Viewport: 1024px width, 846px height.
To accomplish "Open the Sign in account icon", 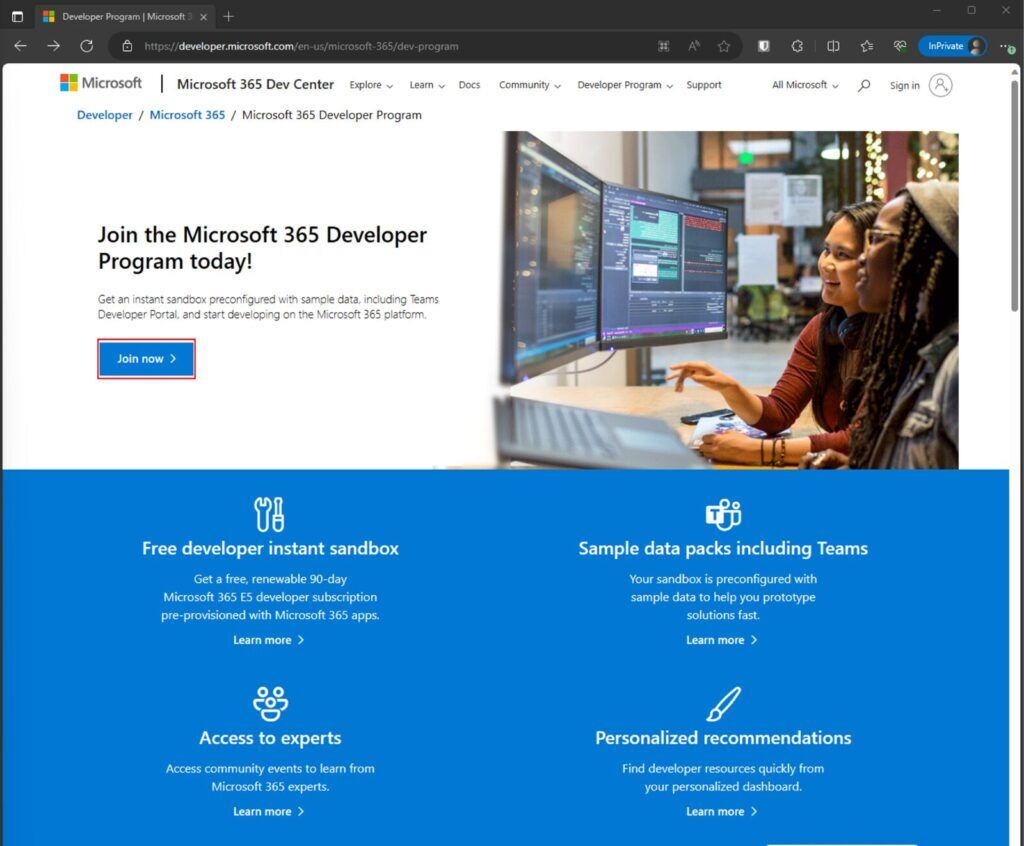I will click(940, 85).
